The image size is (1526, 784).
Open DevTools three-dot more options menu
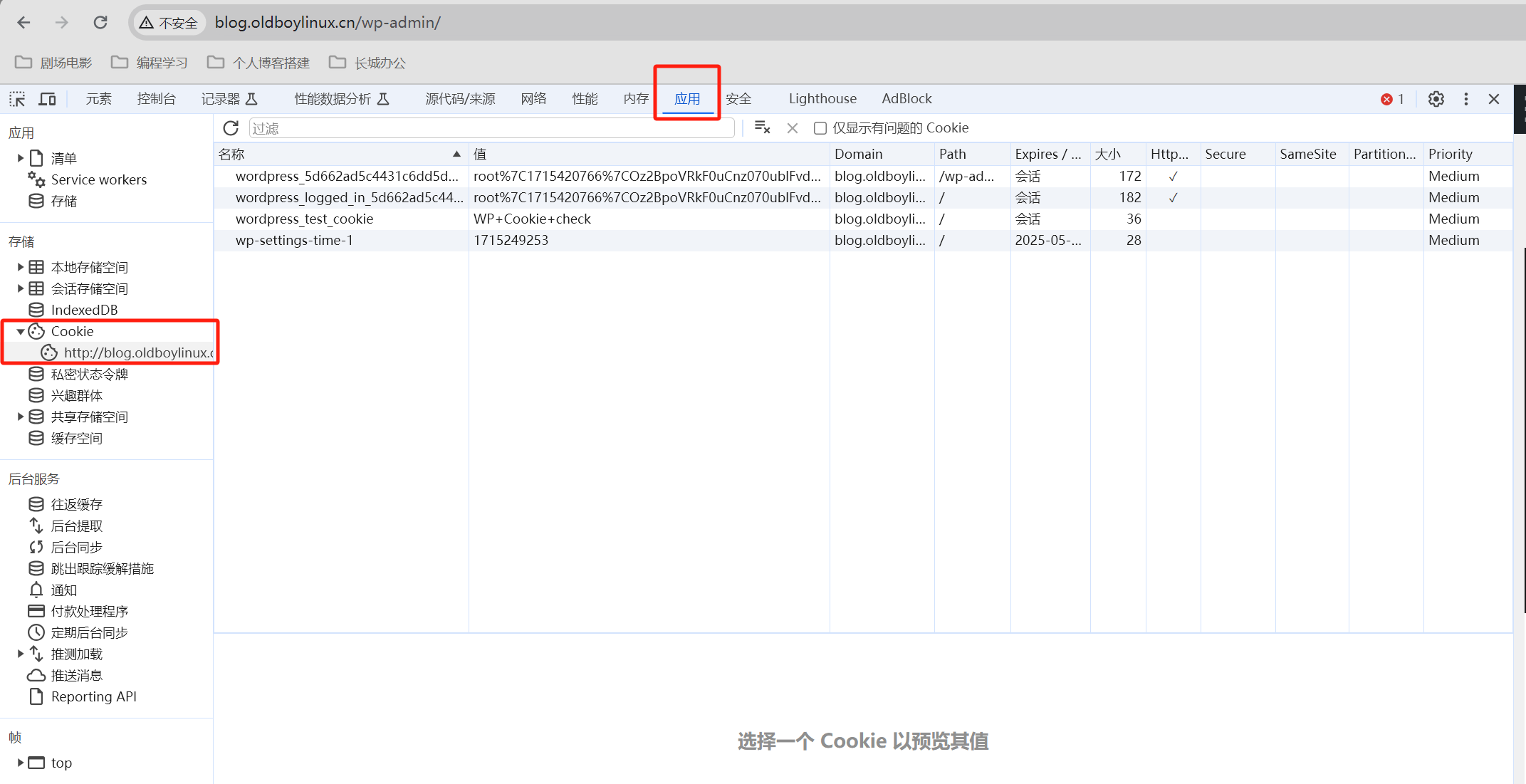pyautogui.click(x=1466, y=99)
